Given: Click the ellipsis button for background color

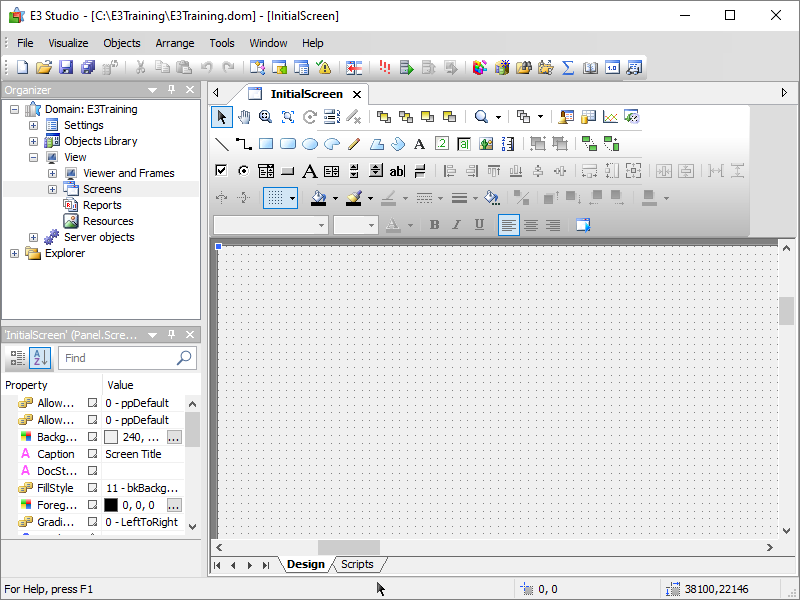Looking at the screenshot, I should click(x=174, y=437).
